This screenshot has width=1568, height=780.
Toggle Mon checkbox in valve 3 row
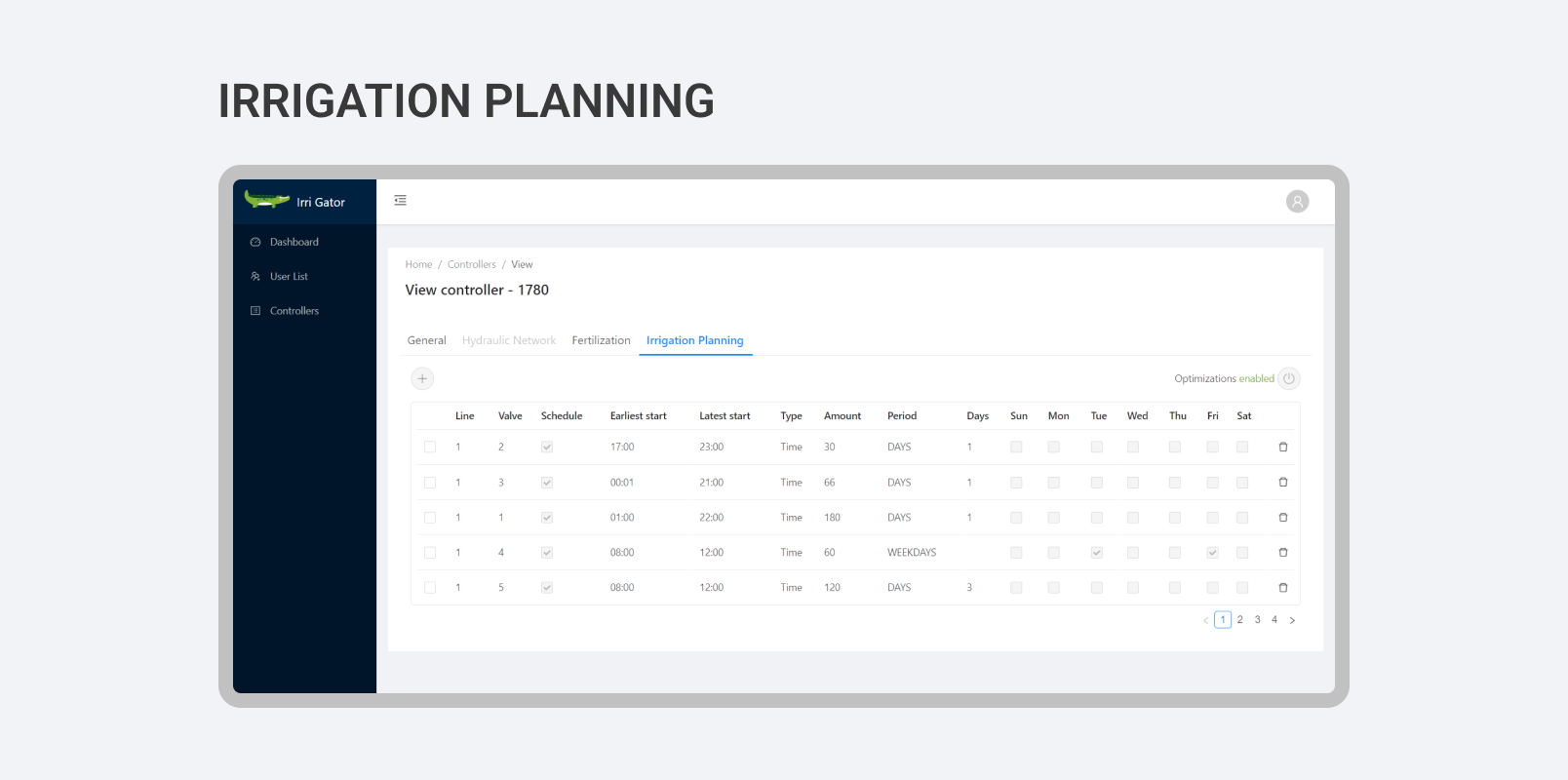(1054, 482)
